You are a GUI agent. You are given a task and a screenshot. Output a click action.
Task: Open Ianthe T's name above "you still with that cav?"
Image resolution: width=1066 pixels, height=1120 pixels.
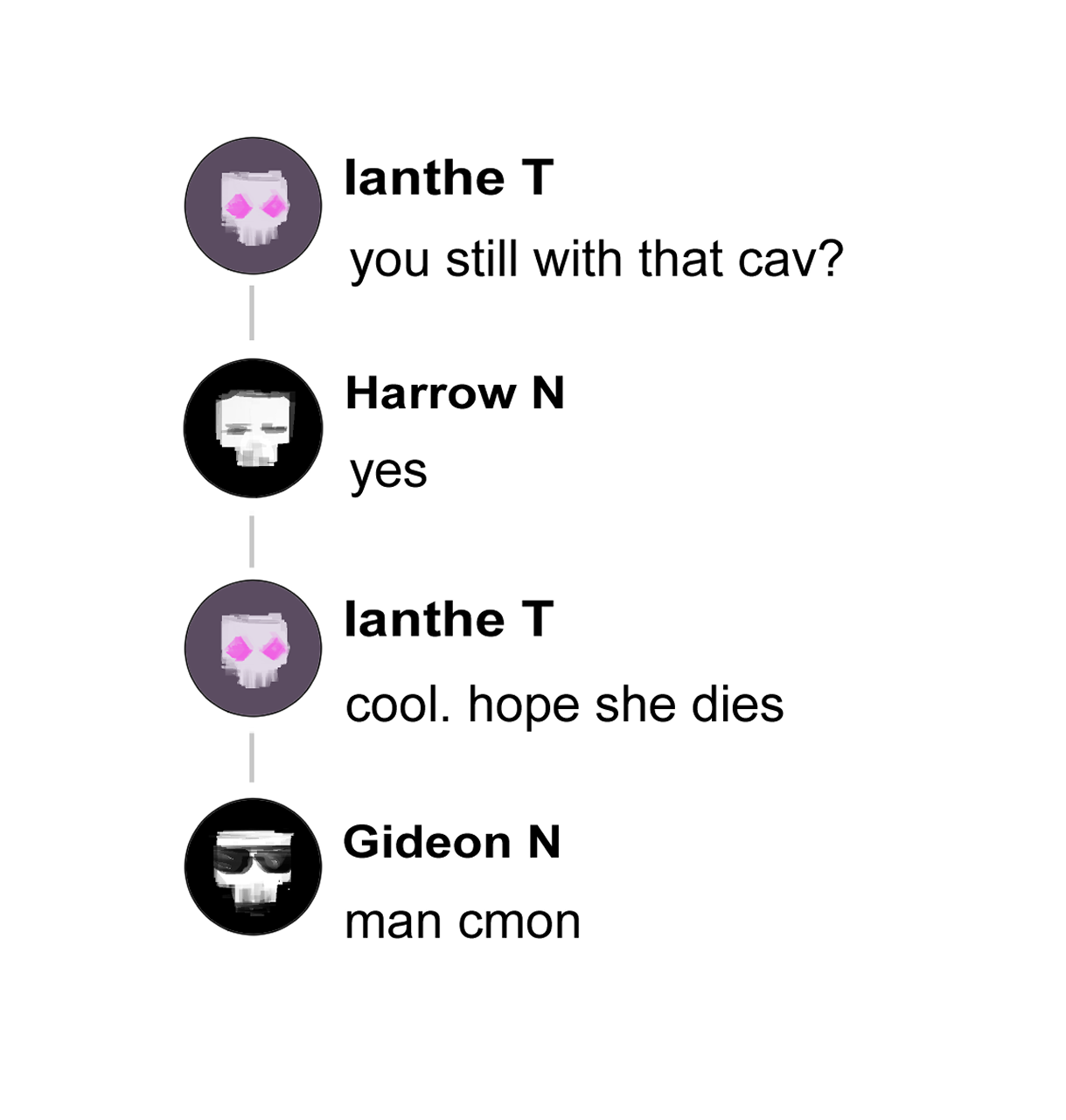449,178
